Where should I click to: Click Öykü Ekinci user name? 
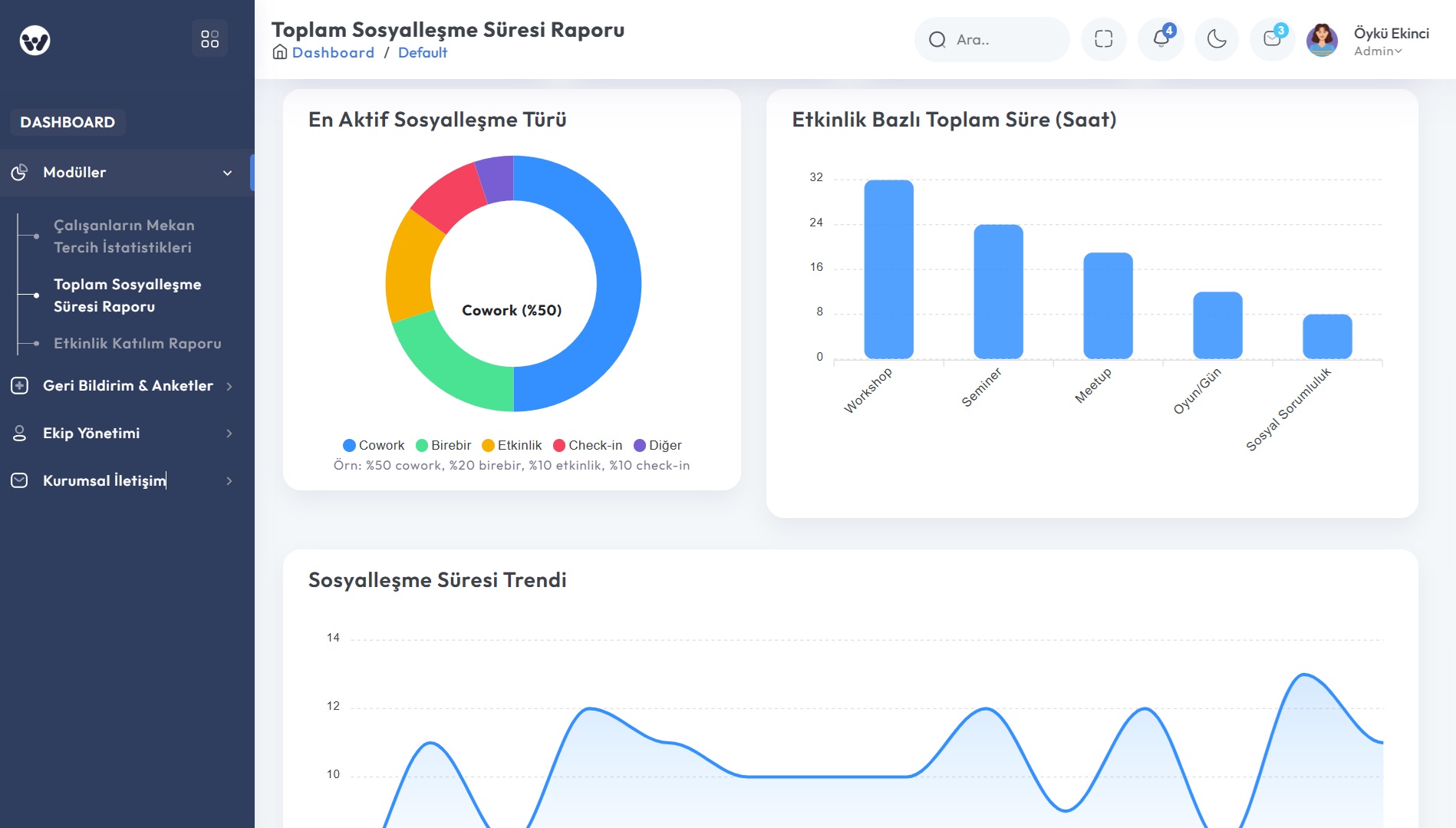coord(1392,33)
